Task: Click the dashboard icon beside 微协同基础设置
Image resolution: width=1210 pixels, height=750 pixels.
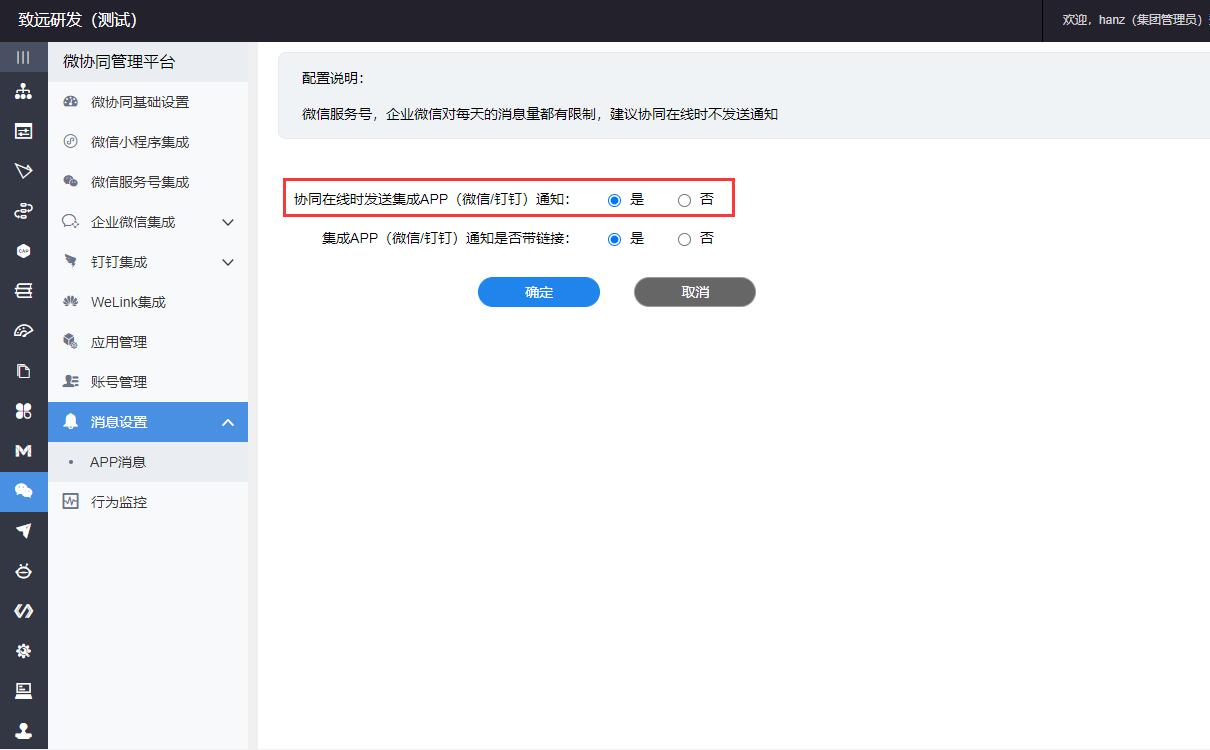Action: 70,102
